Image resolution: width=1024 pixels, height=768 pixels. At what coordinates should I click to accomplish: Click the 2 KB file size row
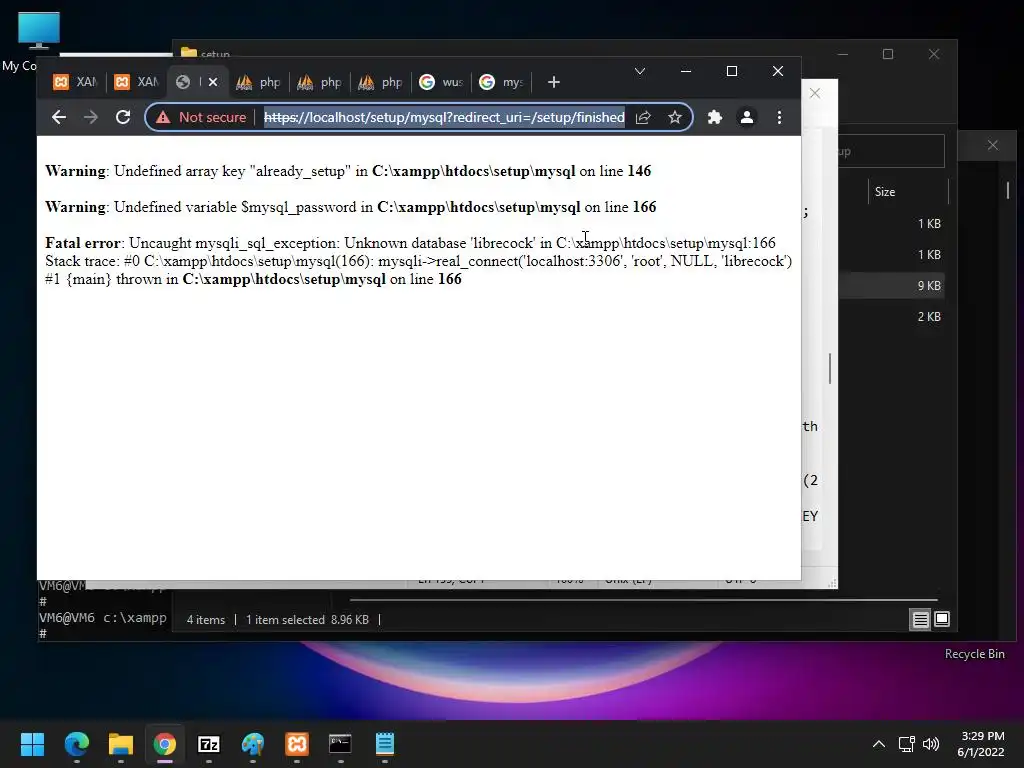pos(929,317)
